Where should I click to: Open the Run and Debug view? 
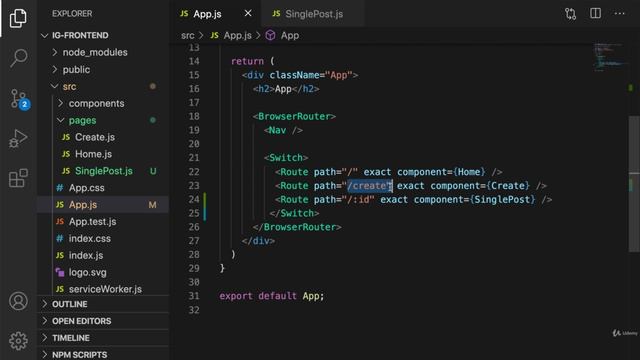(x=18, y=138)
